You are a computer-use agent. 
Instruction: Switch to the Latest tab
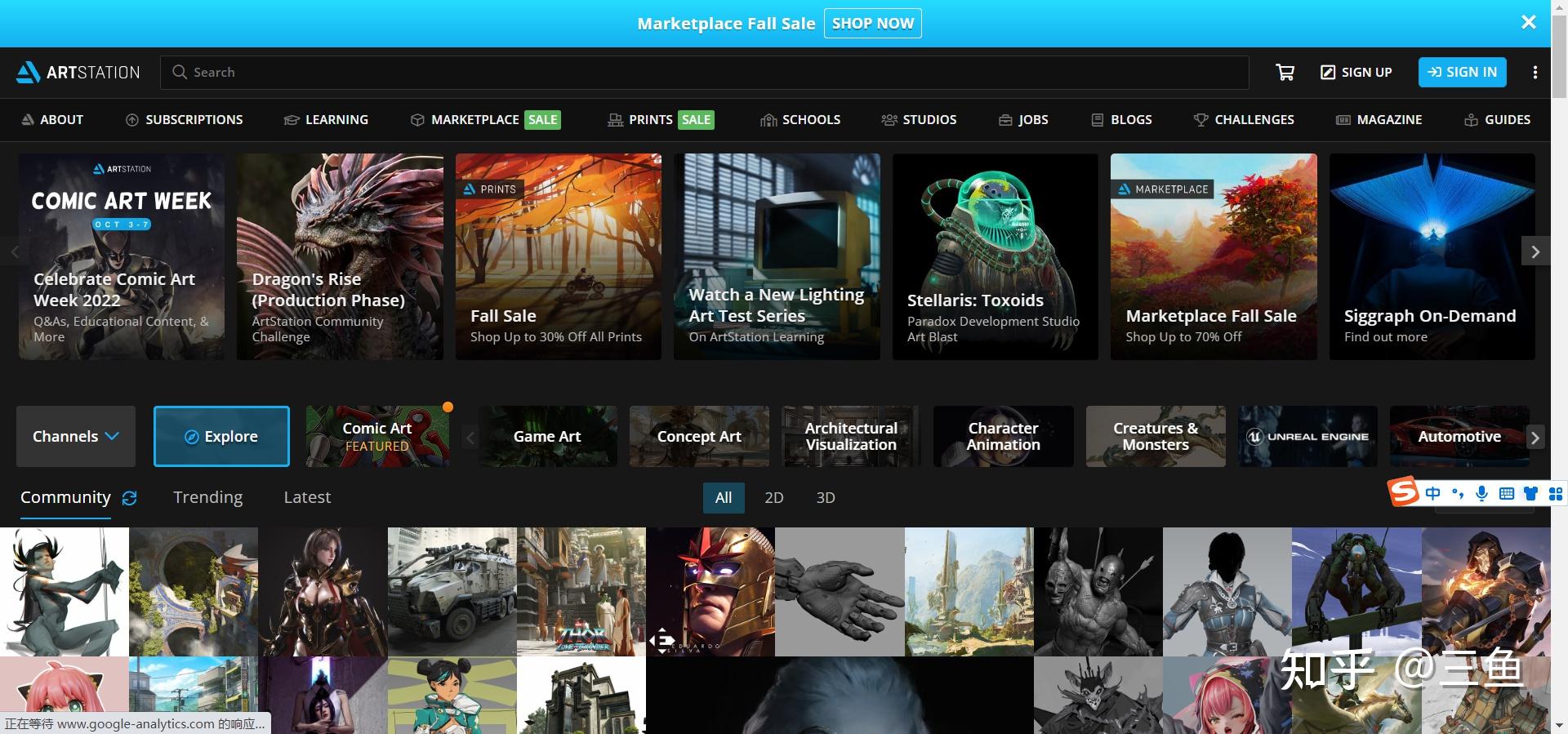[307, 497]
